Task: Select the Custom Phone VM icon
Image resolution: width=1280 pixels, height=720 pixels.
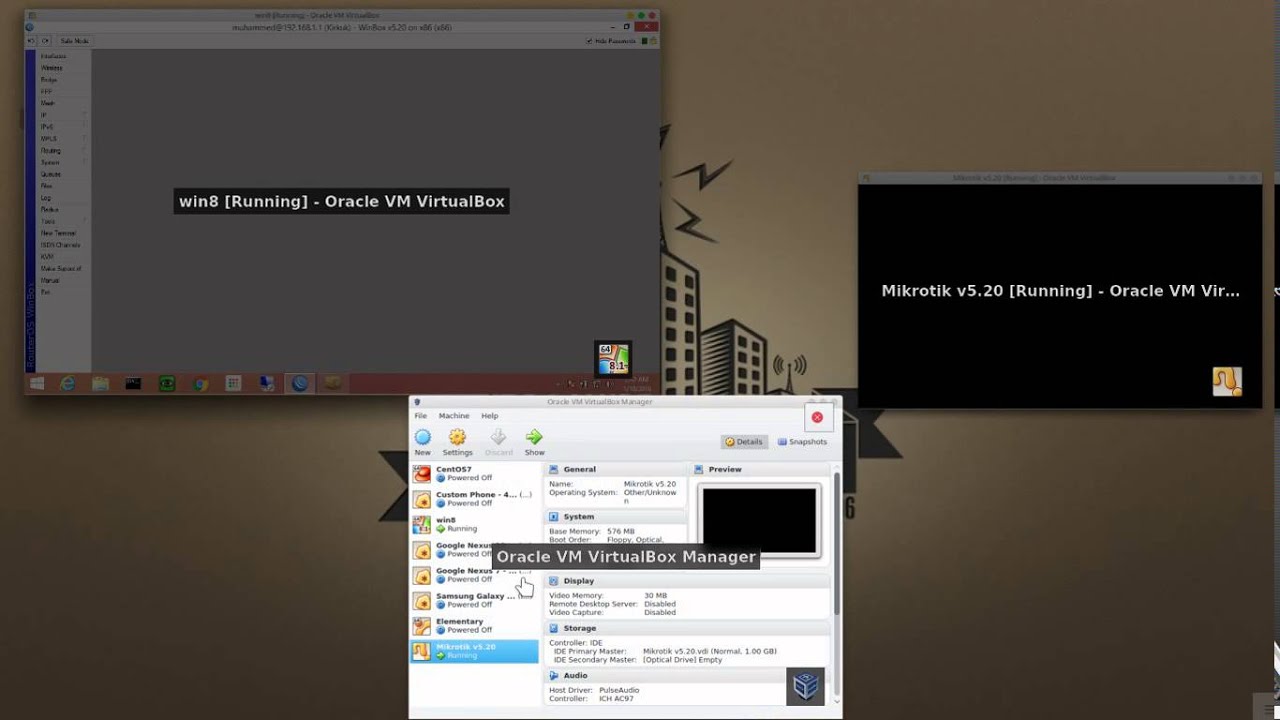Action: click(422, 499)
